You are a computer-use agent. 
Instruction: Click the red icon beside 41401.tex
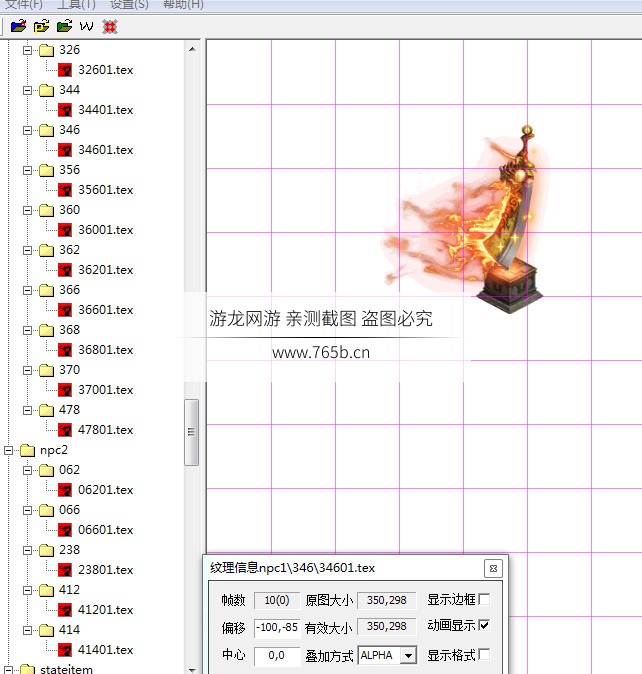tap(65, 650)
